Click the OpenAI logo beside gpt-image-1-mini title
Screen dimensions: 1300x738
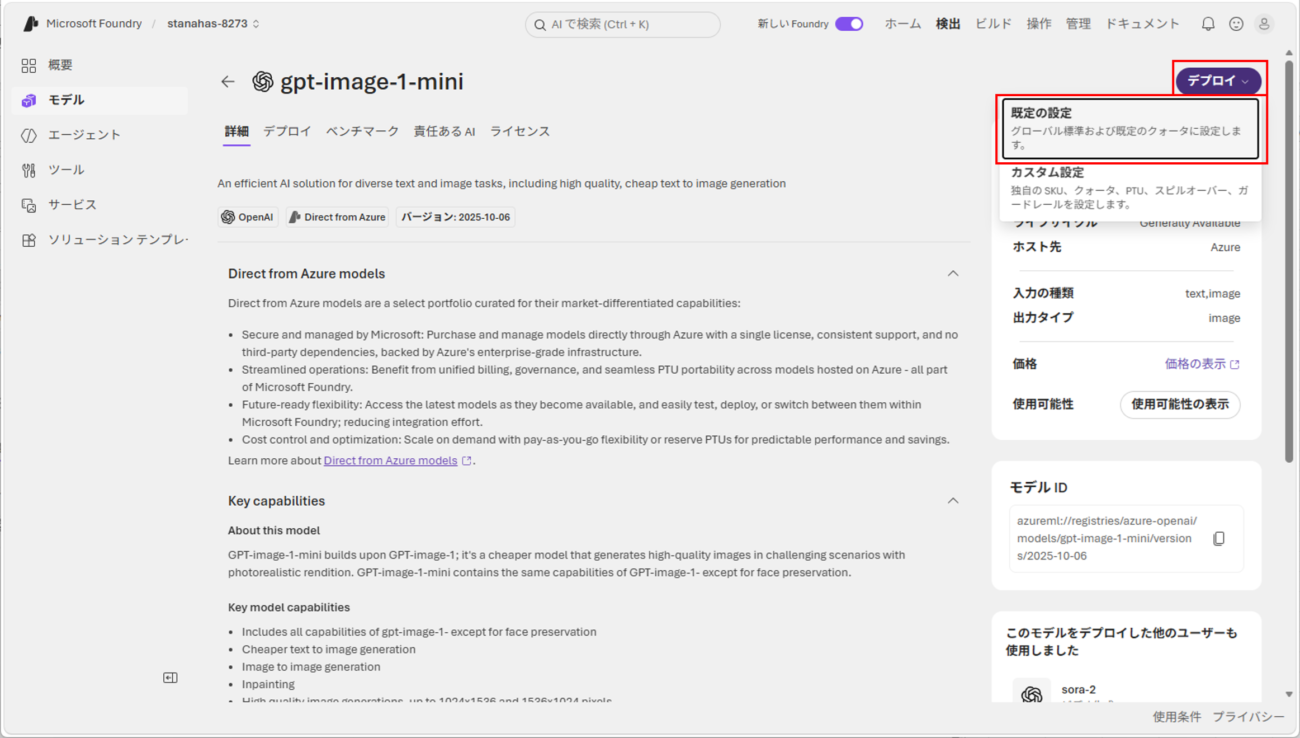pyautogui.click(x=263, y=82)
